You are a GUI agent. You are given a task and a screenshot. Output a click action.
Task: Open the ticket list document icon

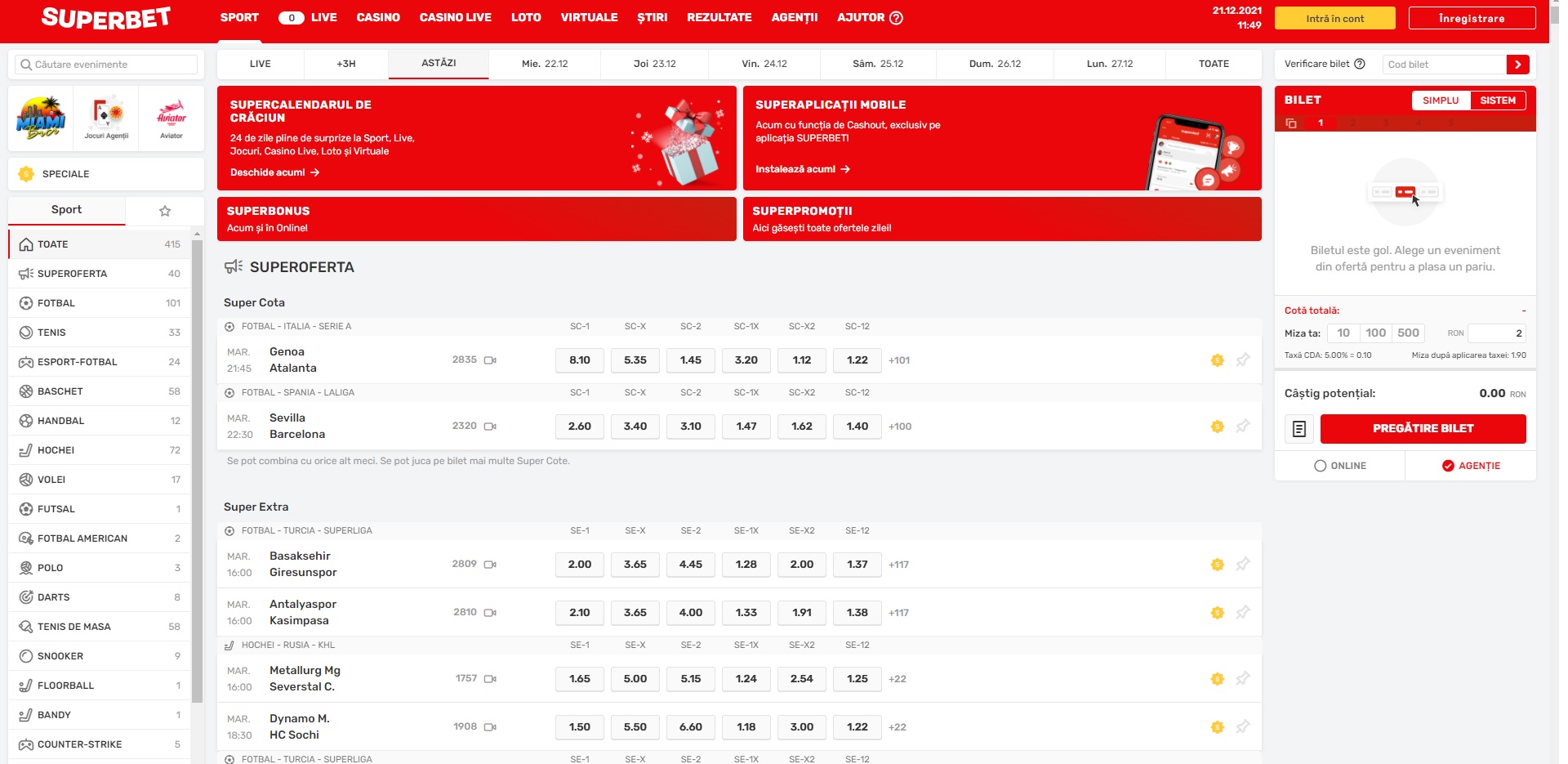point(1298,429)
